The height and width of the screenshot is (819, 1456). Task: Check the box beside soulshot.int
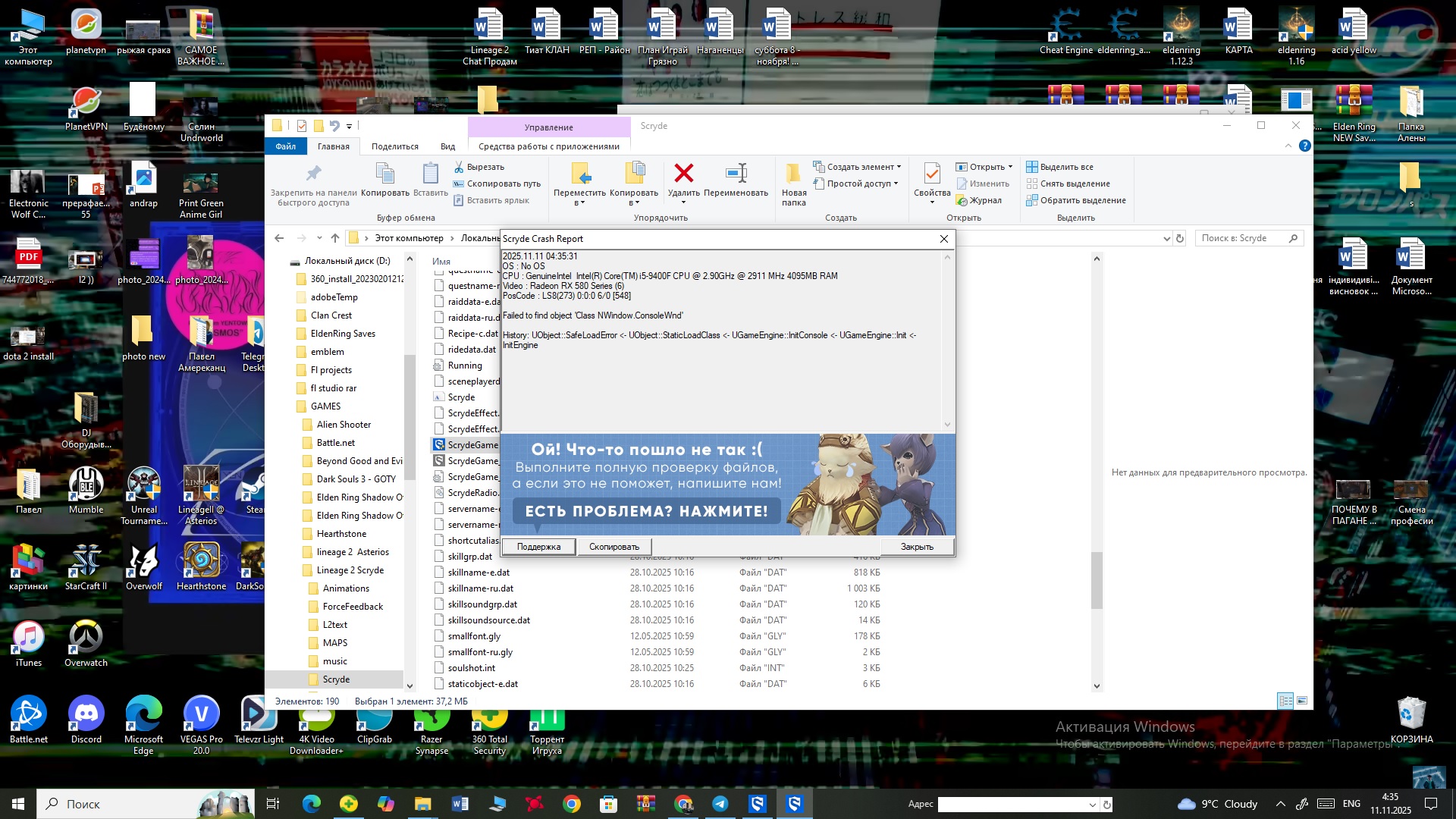click(x=438, y=668)
